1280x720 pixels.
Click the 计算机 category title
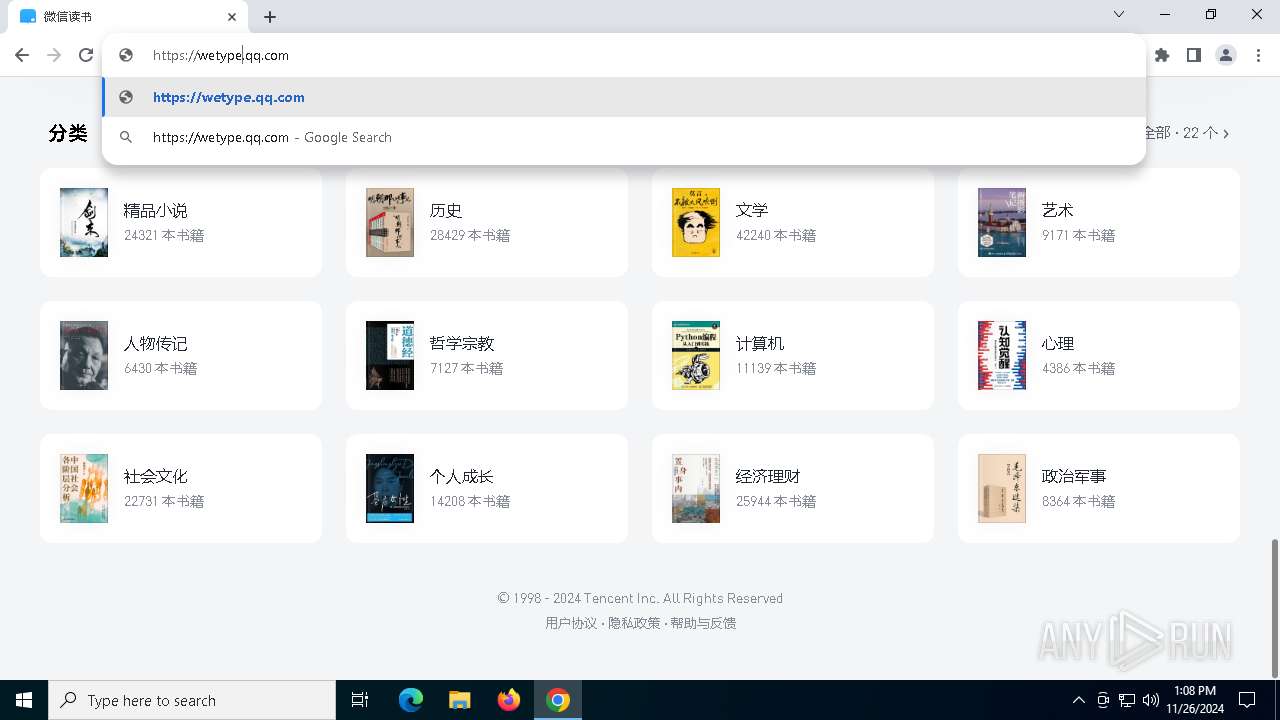tap(760, 344)
